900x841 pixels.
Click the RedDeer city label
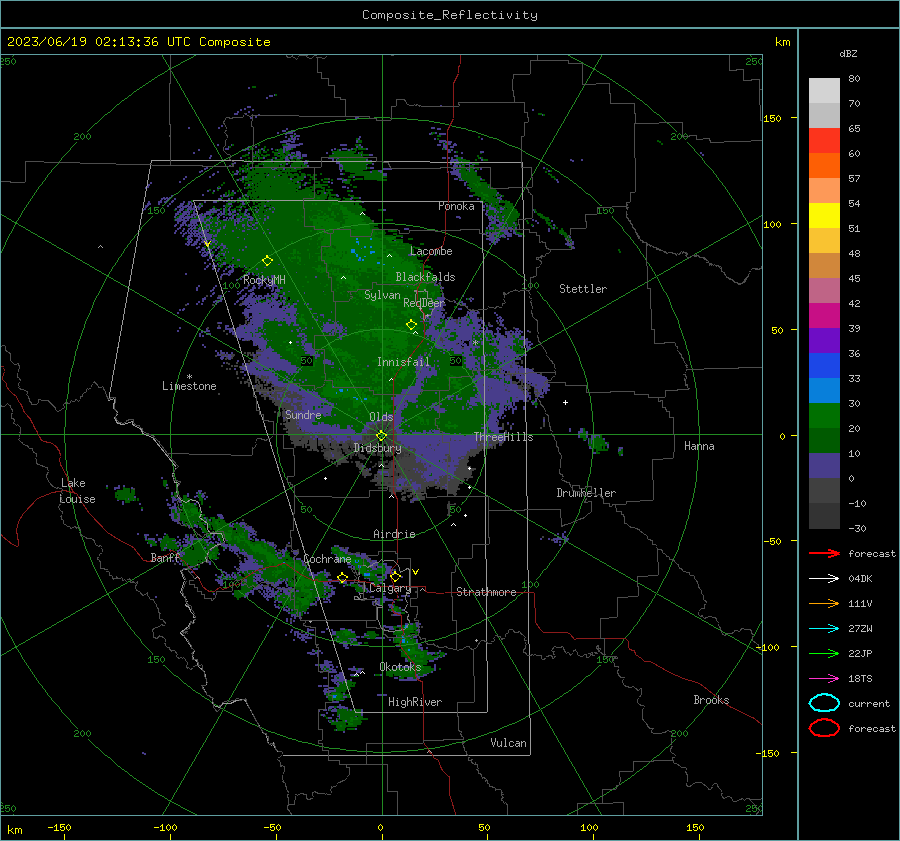[x=424, y=303]
